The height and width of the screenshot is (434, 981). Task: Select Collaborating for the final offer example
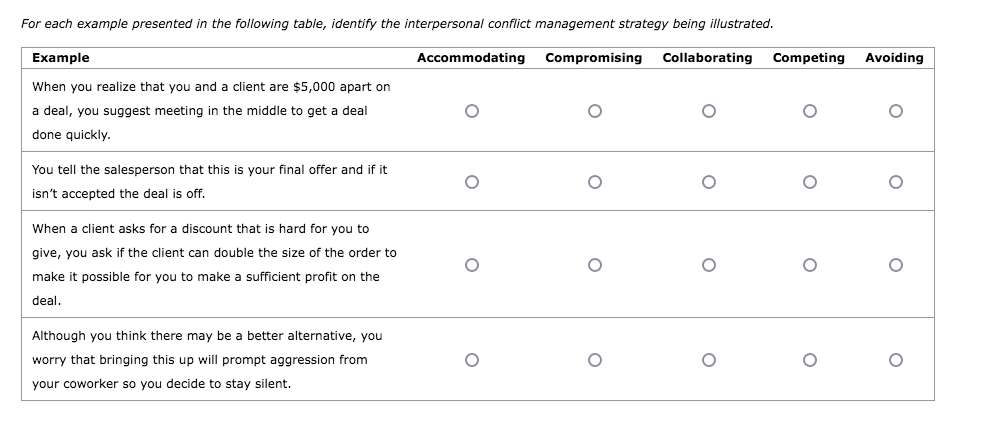707,182
